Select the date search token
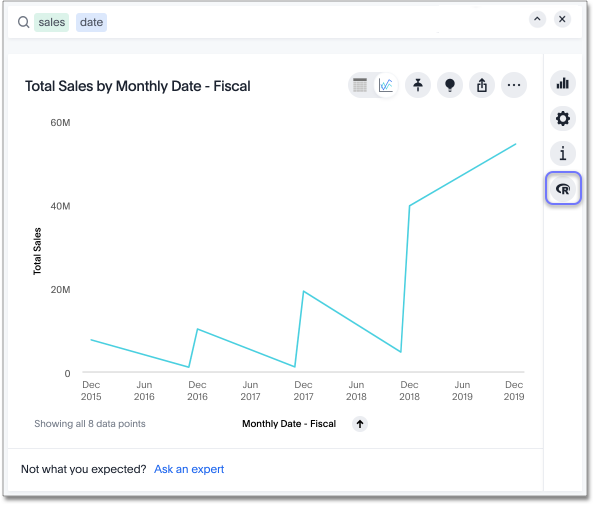The image size is (594, 505). (x=91, y=22)
